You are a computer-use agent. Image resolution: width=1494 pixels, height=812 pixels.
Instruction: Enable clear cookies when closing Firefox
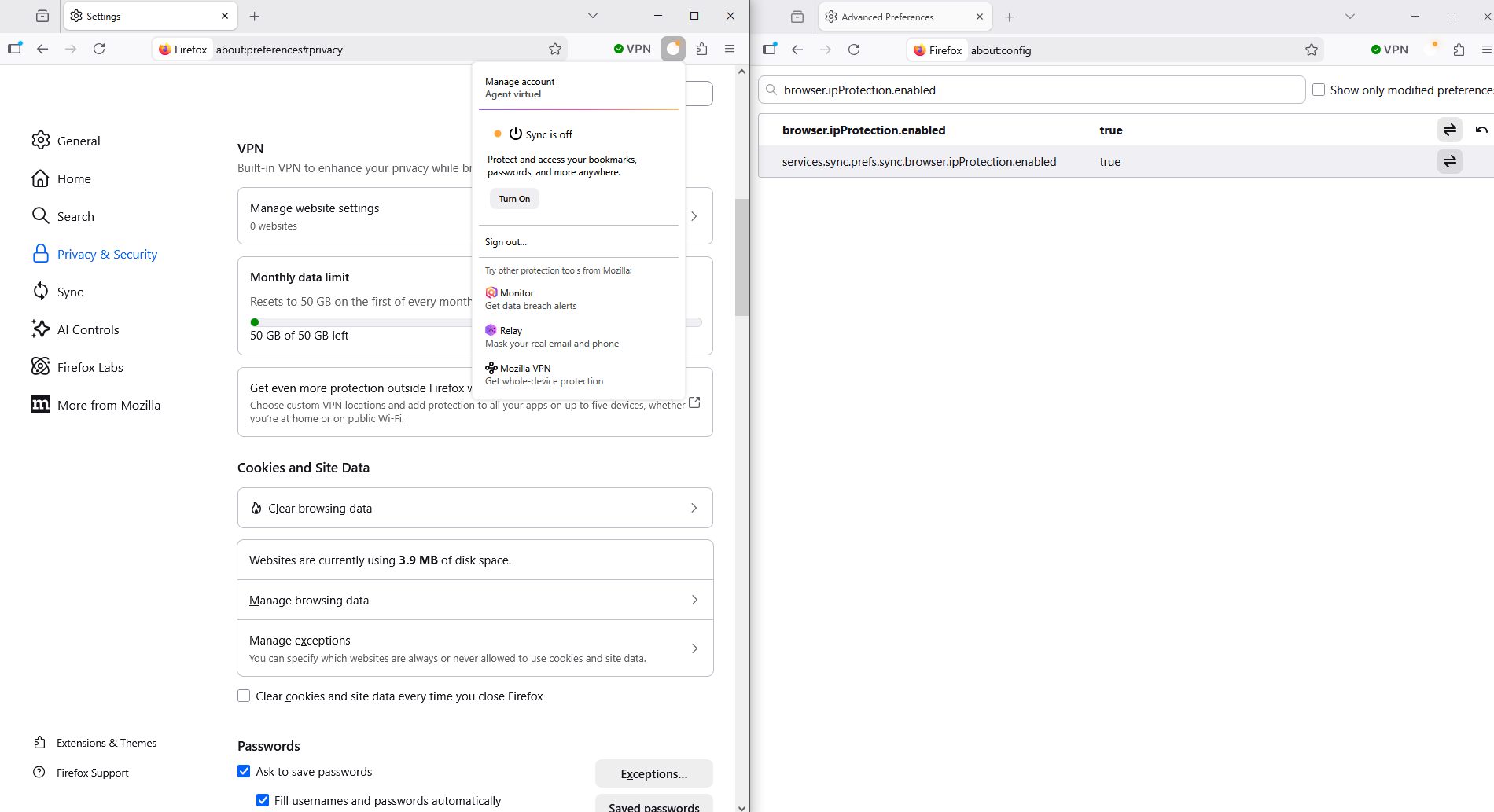244,696
